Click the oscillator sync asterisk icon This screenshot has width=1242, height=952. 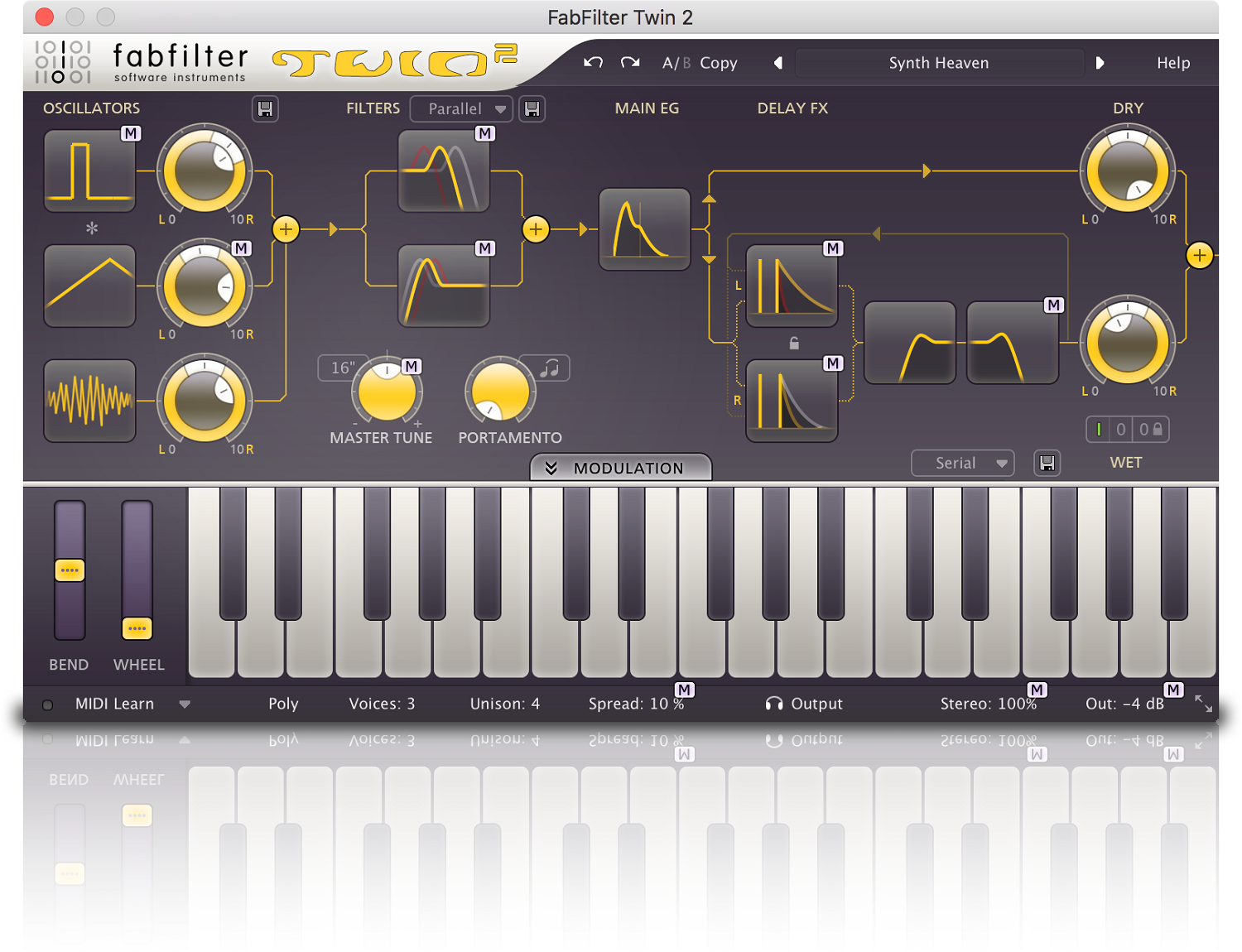(92, 228)
